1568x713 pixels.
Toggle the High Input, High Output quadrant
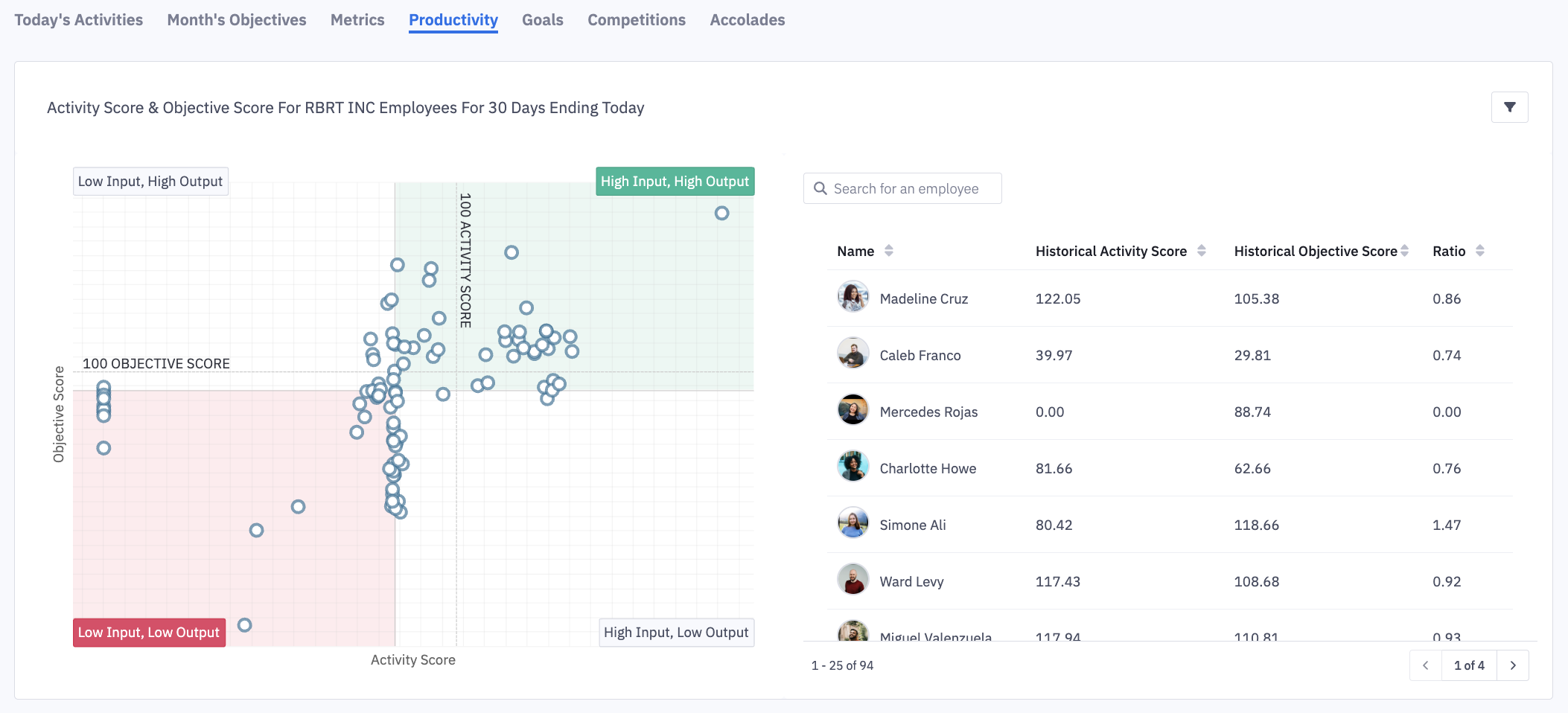675,182
